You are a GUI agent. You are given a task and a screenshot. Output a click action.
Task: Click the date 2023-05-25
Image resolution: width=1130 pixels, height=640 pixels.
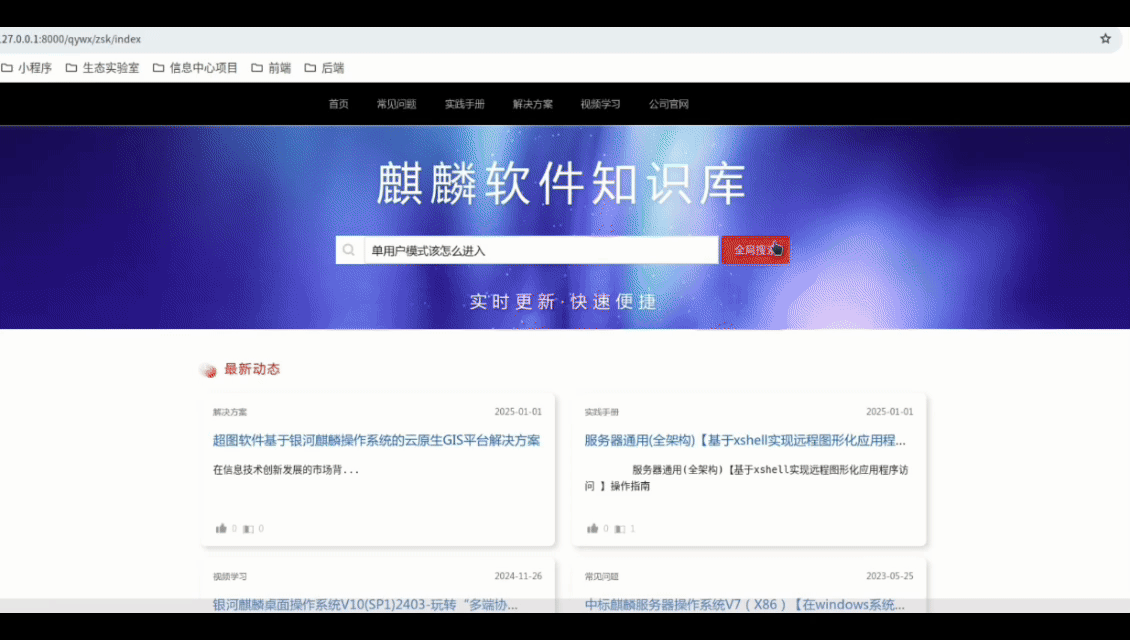click(x=889, y=576)
